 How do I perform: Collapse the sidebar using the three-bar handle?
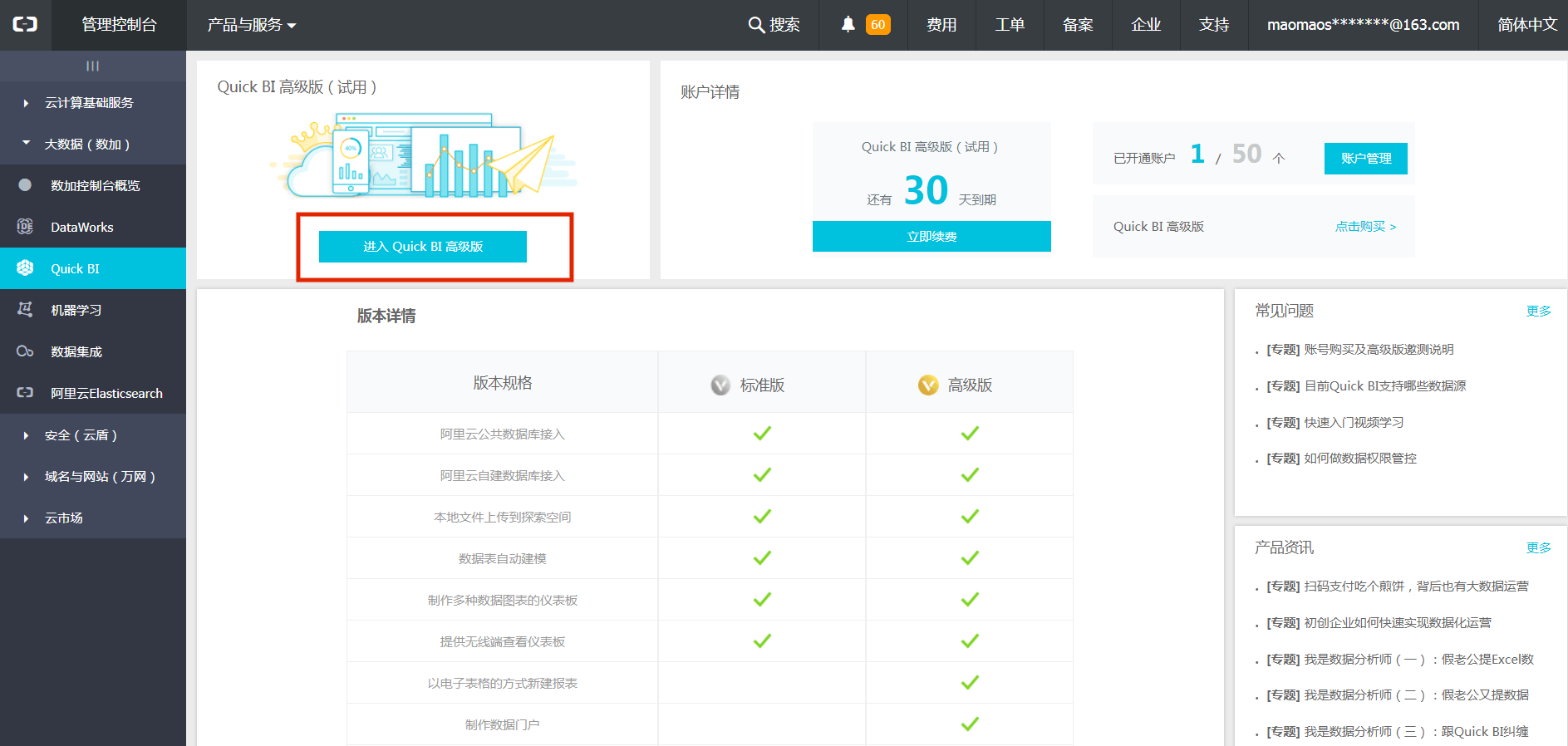92,66
